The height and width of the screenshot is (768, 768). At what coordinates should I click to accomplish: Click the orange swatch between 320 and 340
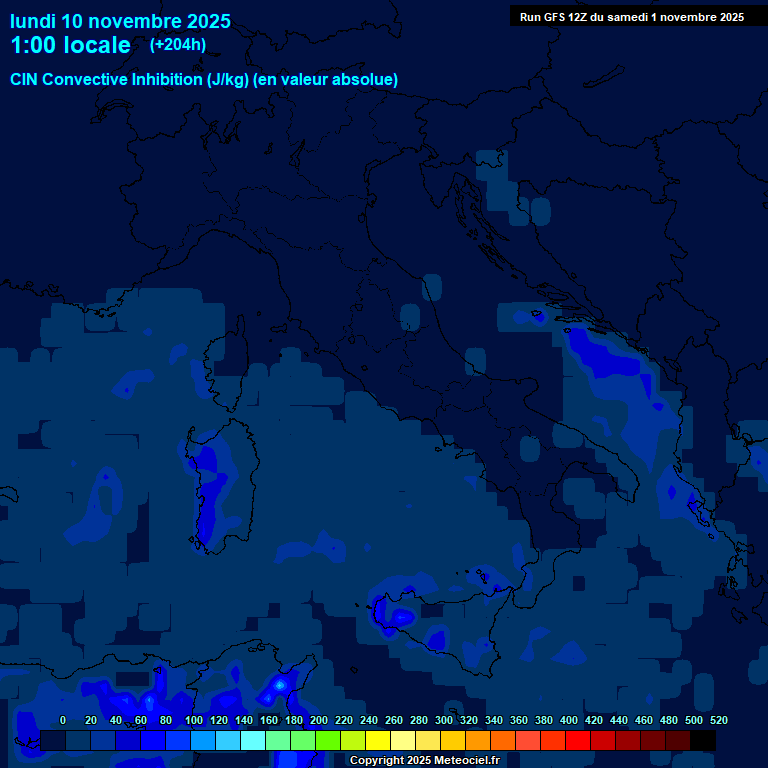(478, 741)
